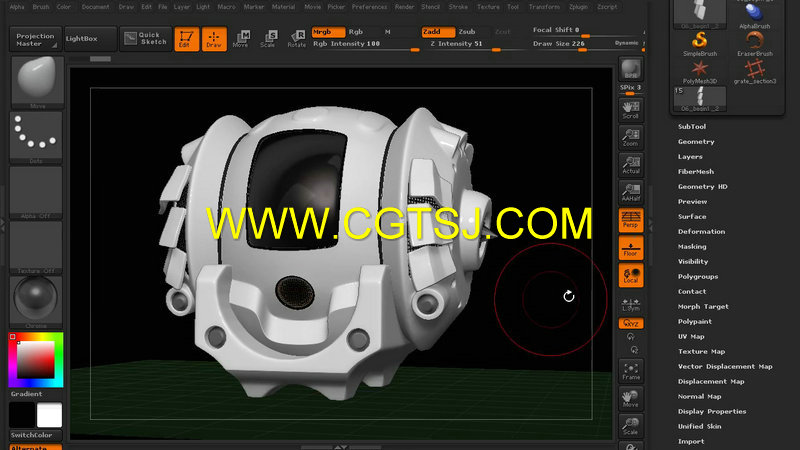Screen dimensions: 800x450
Task: Expand the Layers section
Action: pyautogui.click(x=690, y=157)
